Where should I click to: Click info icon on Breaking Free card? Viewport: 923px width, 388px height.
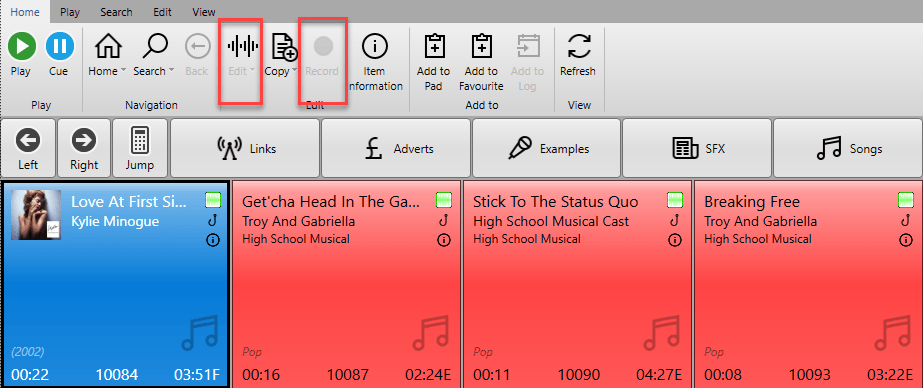click(906, 240)
